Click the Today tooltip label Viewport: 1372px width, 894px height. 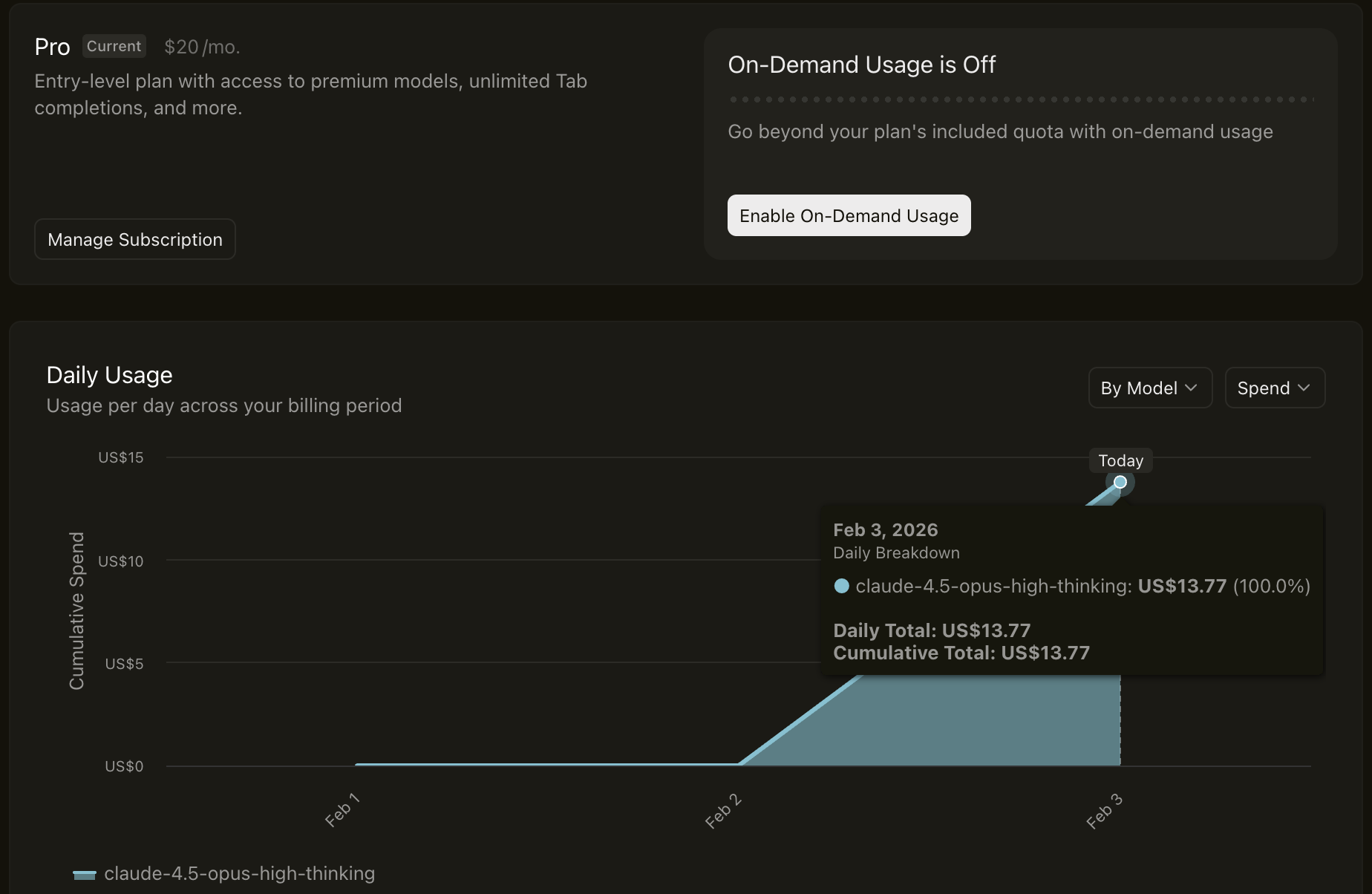coord(1120,460)
